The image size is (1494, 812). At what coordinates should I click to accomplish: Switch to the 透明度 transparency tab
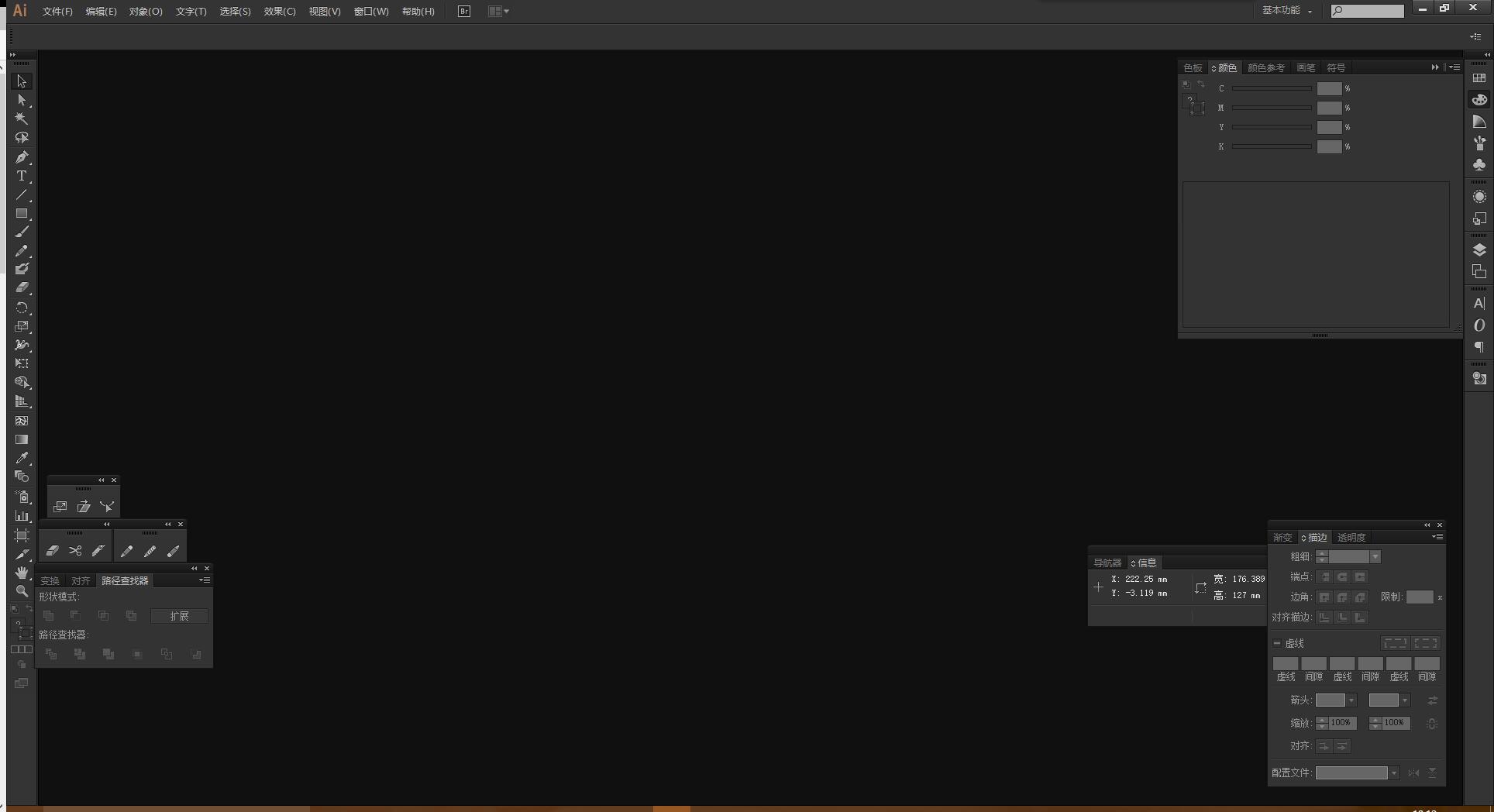coord(1351,538)
